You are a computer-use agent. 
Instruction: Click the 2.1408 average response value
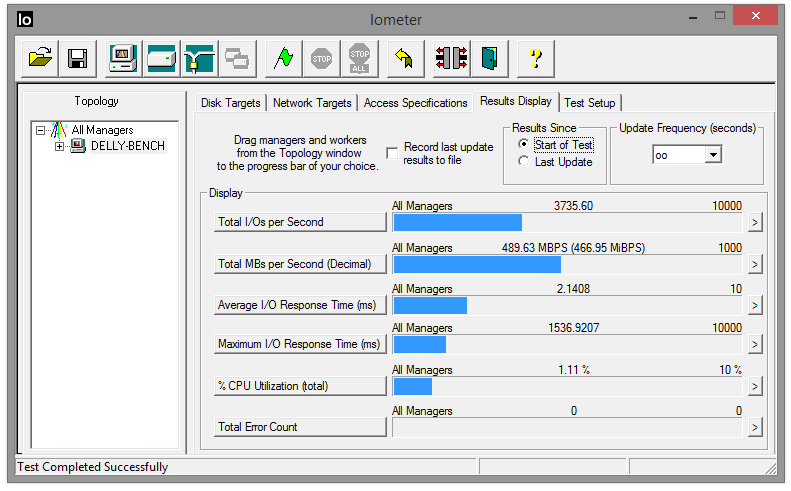point(573,289)
